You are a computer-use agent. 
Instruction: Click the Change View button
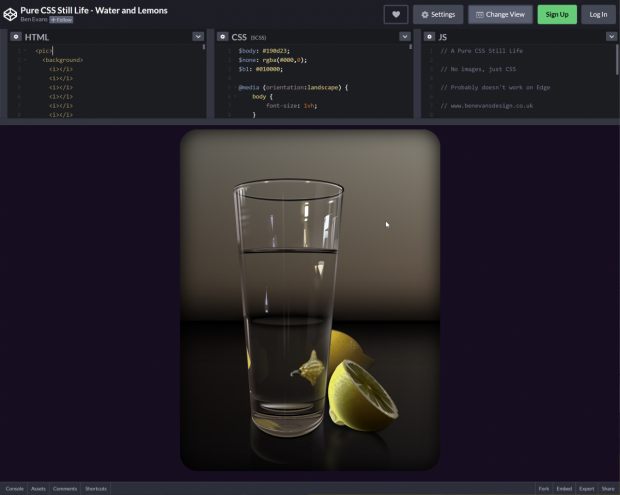click(x=500, y=14)
